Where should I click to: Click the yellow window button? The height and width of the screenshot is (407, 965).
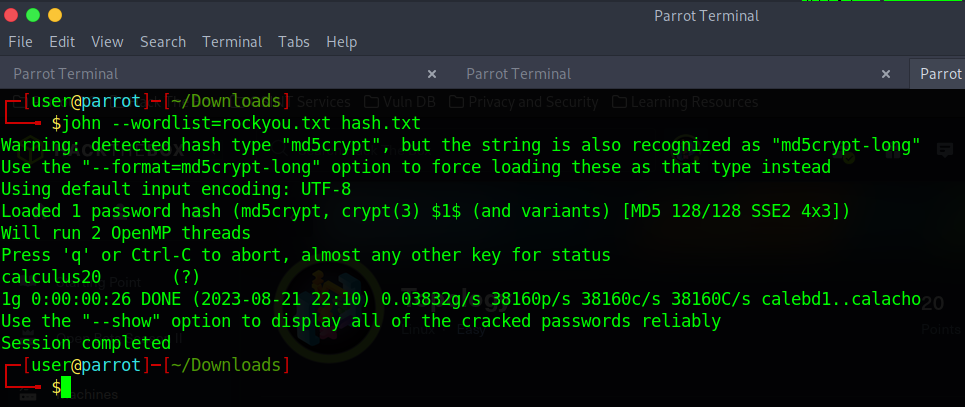[54, 15]
